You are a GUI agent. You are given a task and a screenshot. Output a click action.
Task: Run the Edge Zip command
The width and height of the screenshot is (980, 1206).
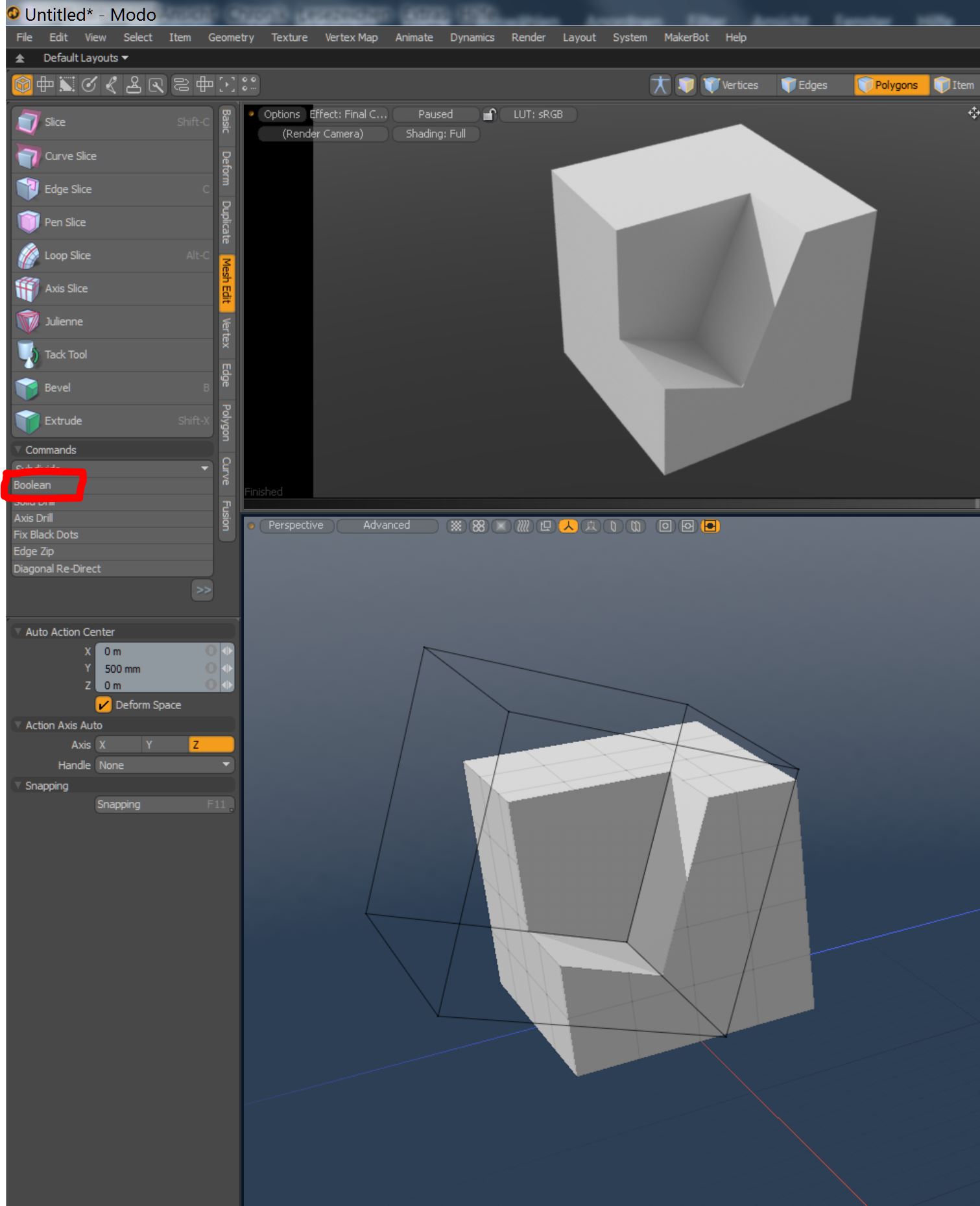click(113, 551)
